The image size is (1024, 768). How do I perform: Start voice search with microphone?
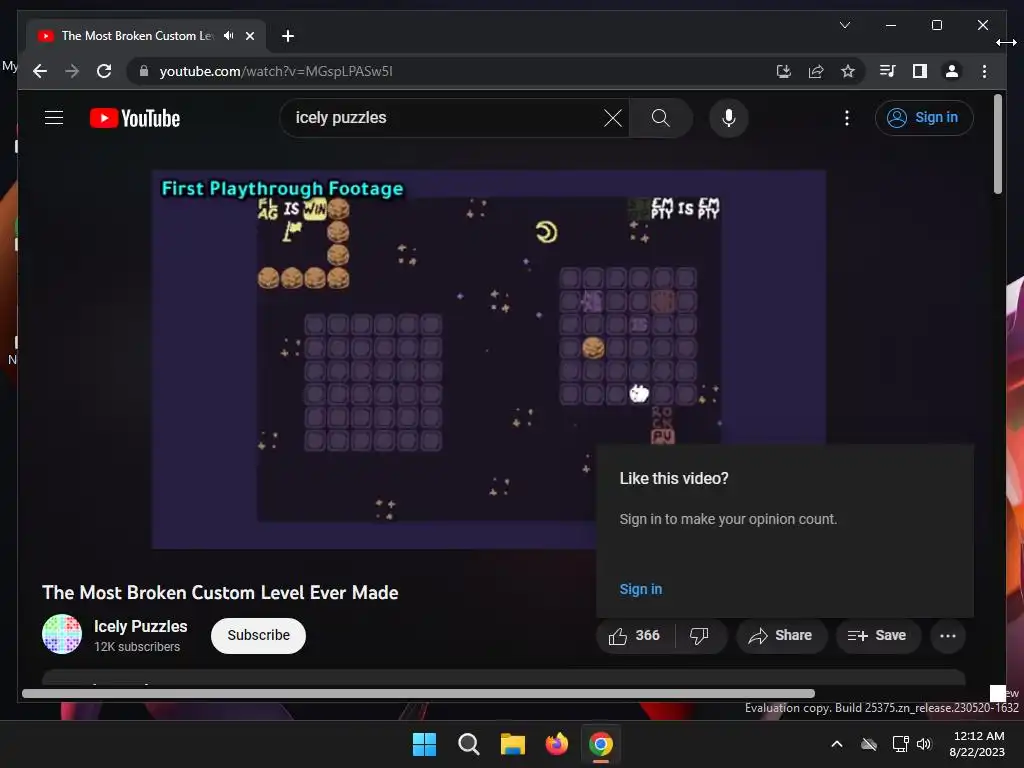click(x=729, y=118)
